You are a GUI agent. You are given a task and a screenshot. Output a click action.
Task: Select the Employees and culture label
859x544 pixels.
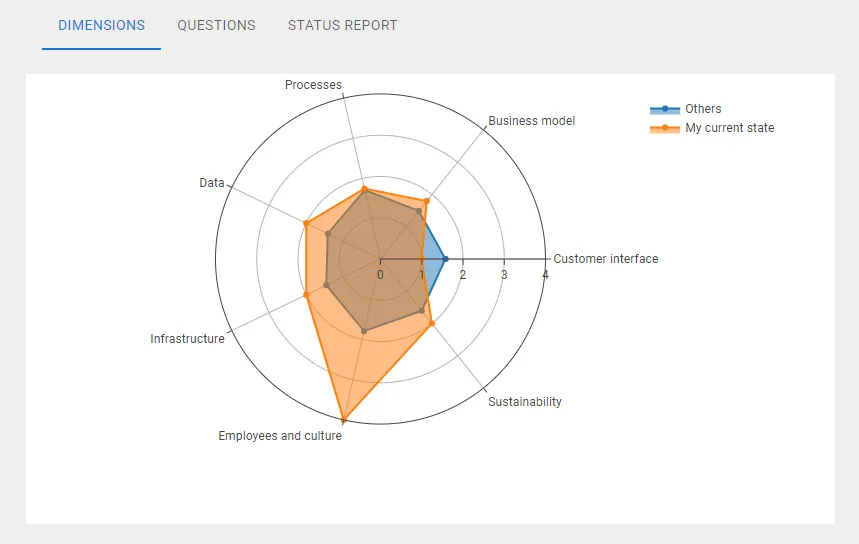(280, 436)
